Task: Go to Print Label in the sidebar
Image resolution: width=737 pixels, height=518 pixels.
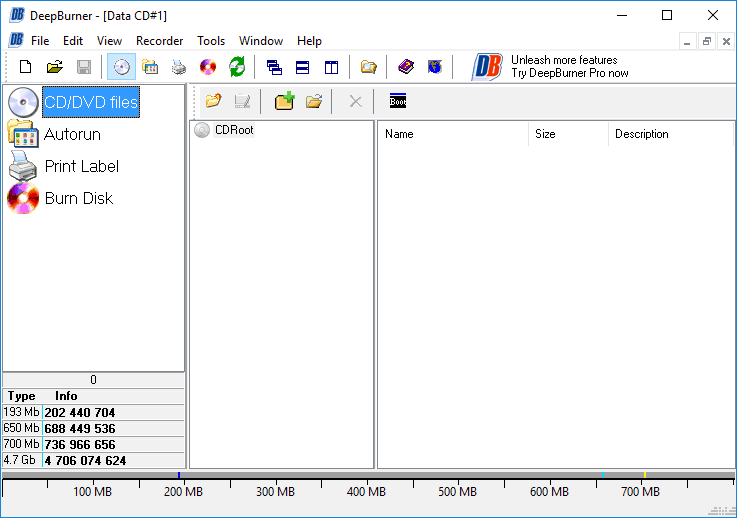Action: (x=82, y=166)
